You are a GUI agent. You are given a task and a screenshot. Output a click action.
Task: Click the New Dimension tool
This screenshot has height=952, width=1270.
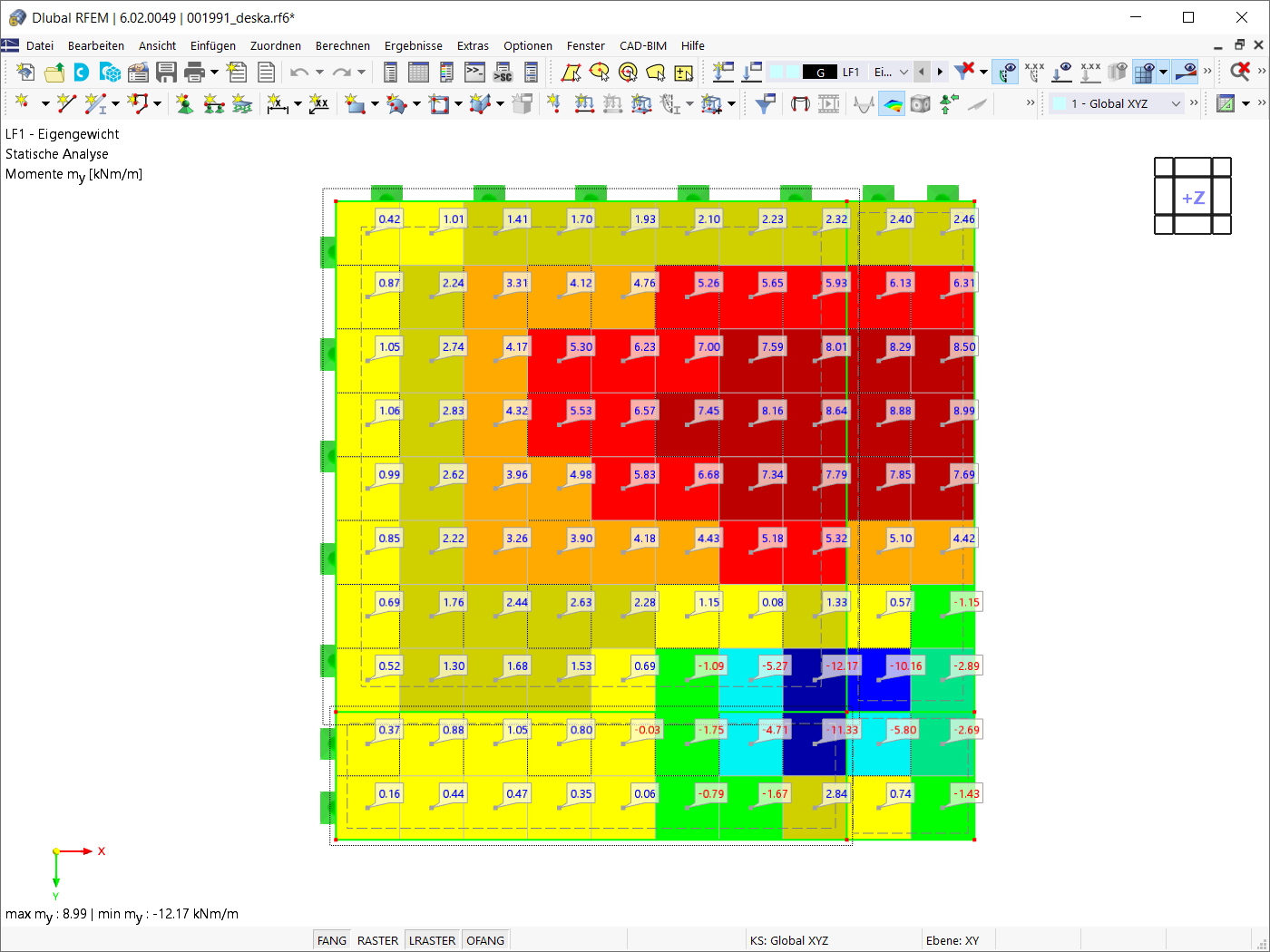coord(278,103)
